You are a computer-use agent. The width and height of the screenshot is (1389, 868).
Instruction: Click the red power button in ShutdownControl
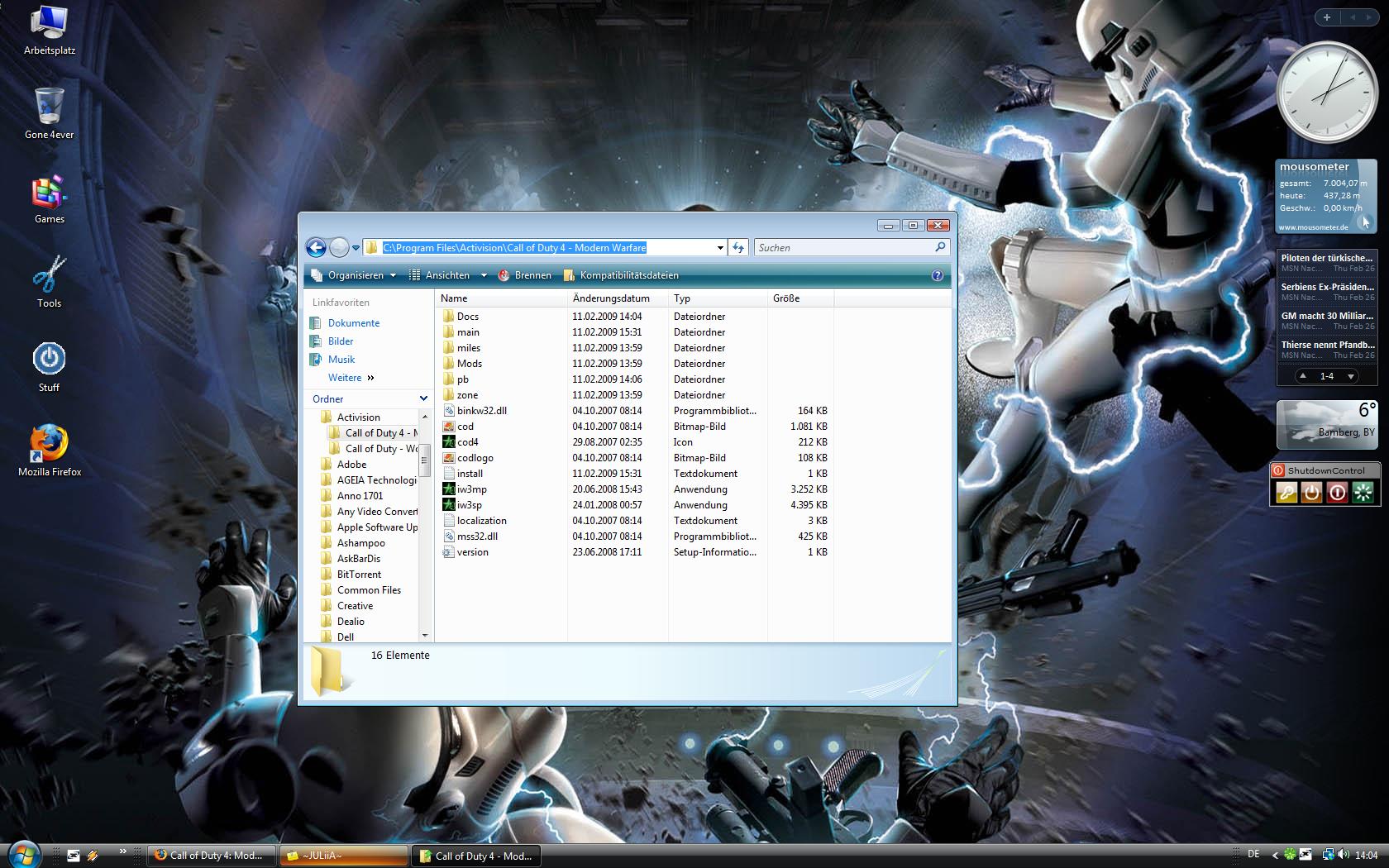point(1337,493)
